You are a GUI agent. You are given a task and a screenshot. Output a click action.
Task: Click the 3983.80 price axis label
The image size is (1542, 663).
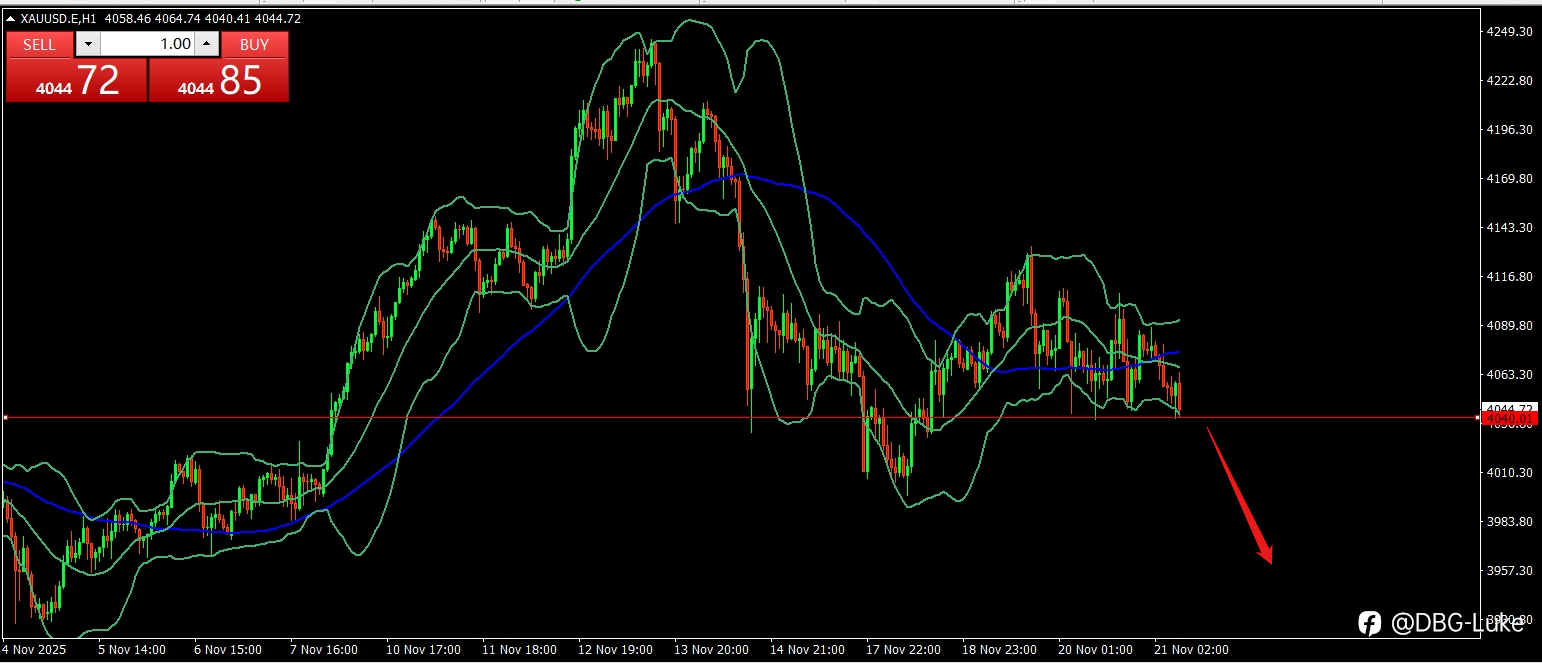click(1510, 522)
